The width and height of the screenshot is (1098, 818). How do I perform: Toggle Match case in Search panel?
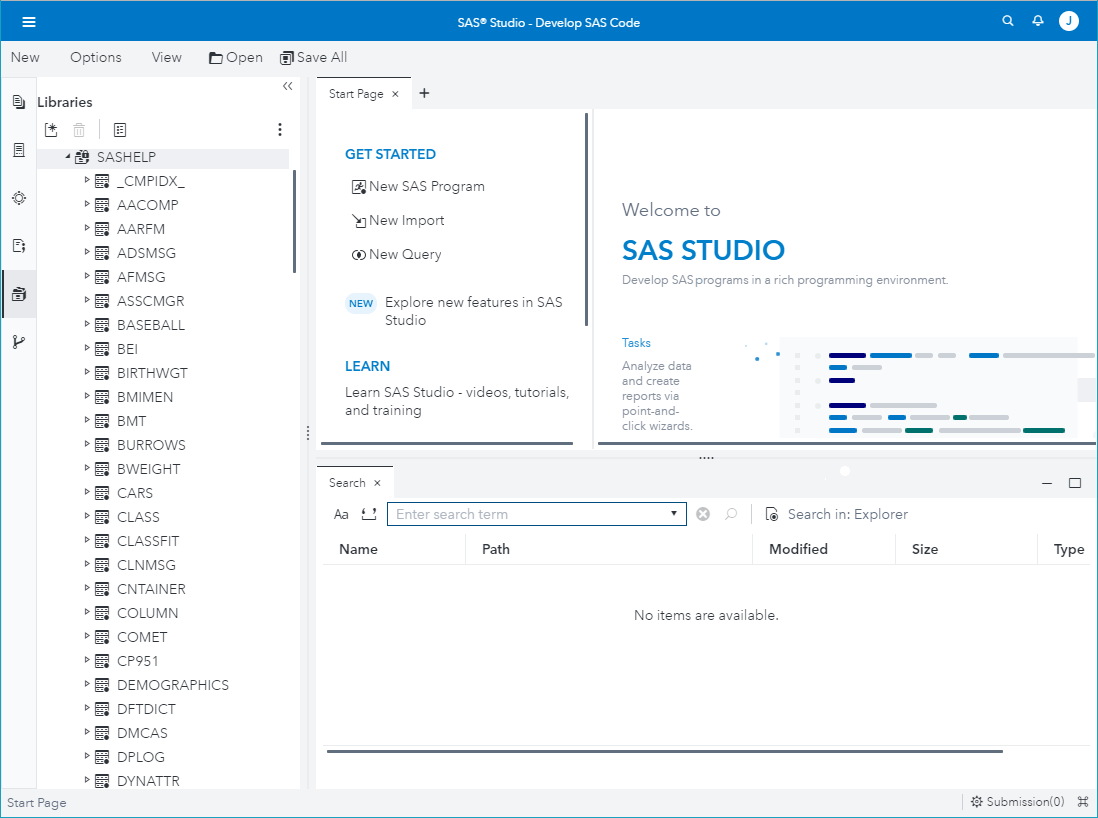pos(341,514)
